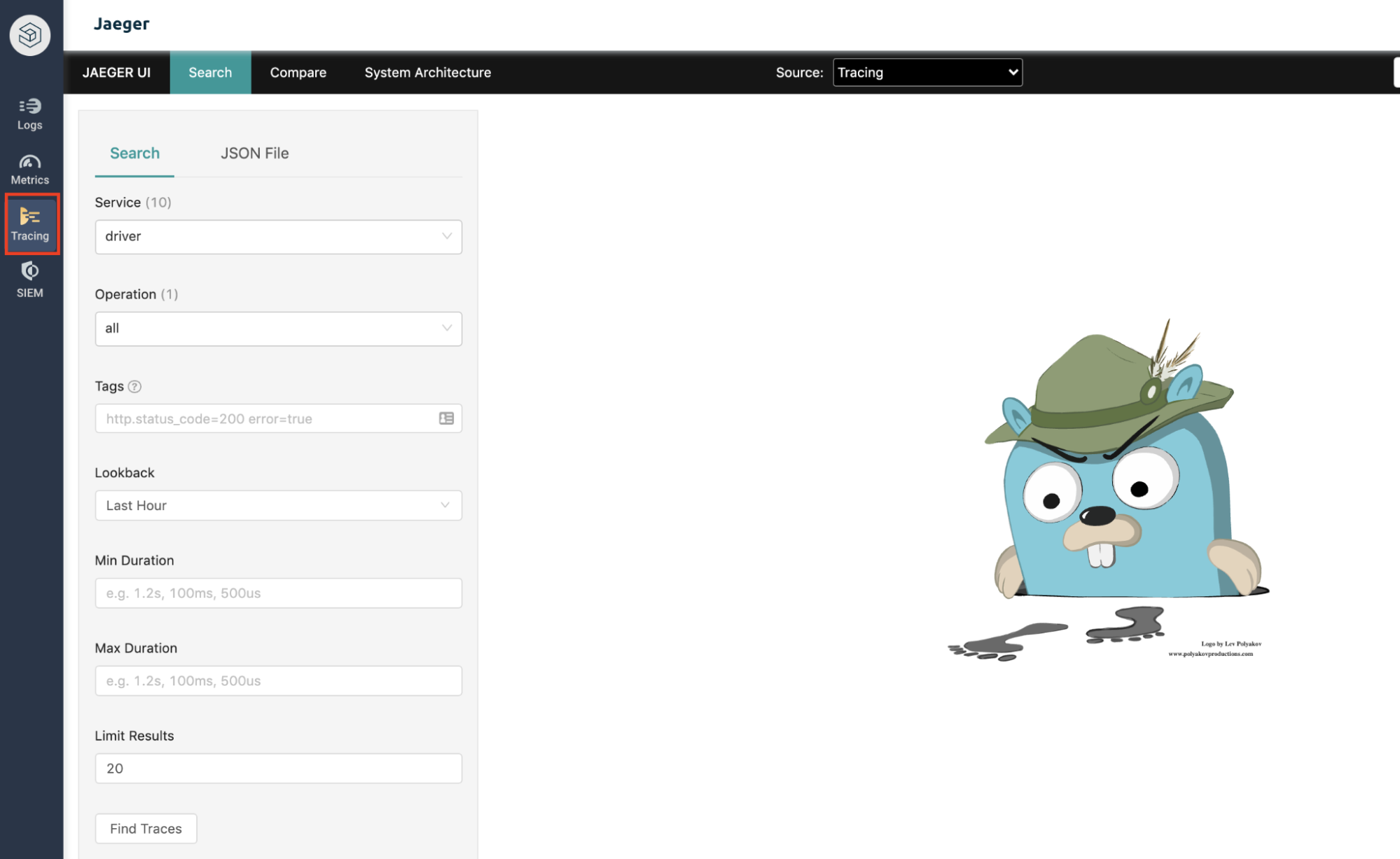1400x859 pixels.
Task: Switch to the Compare tab
Action: coord(297,72)
